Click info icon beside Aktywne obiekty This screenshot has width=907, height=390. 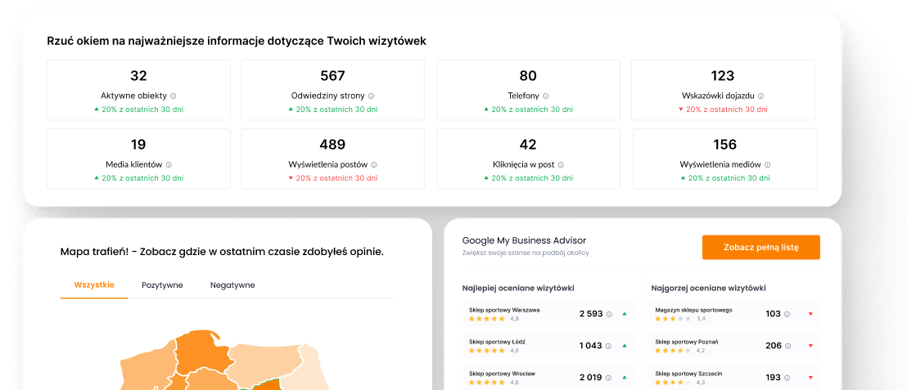pos(173,97)
